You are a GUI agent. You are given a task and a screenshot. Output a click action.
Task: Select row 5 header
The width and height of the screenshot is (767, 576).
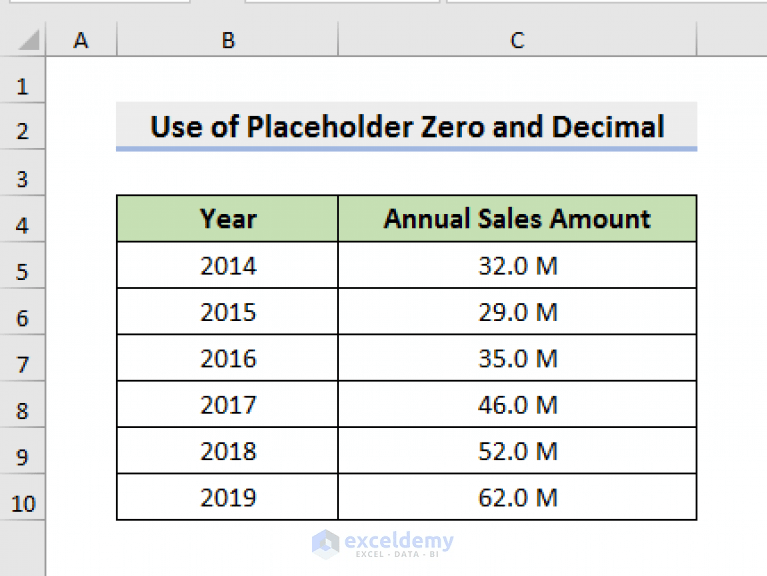(23, 266)
